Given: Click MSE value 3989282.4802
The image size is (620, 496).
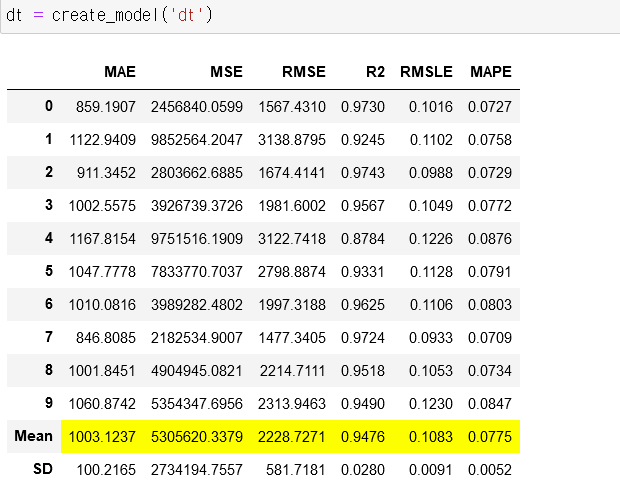Looking at the screenshot, I should point(197,305).
